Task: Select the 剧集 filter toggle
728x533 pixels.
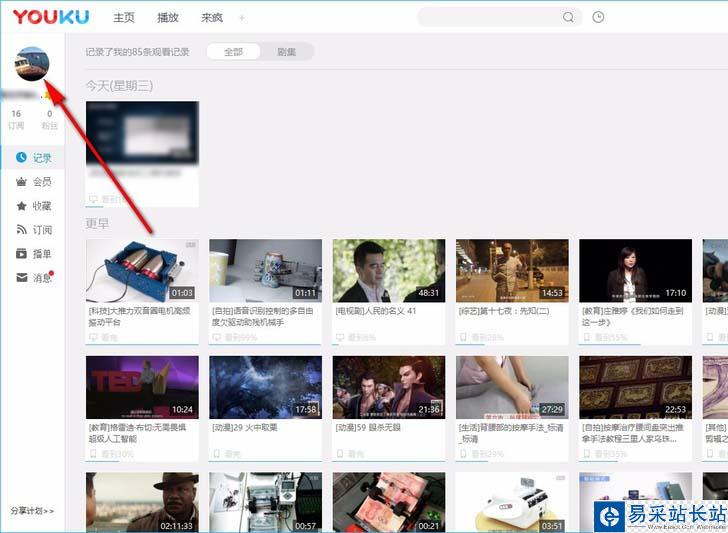Action: [286, 52]
